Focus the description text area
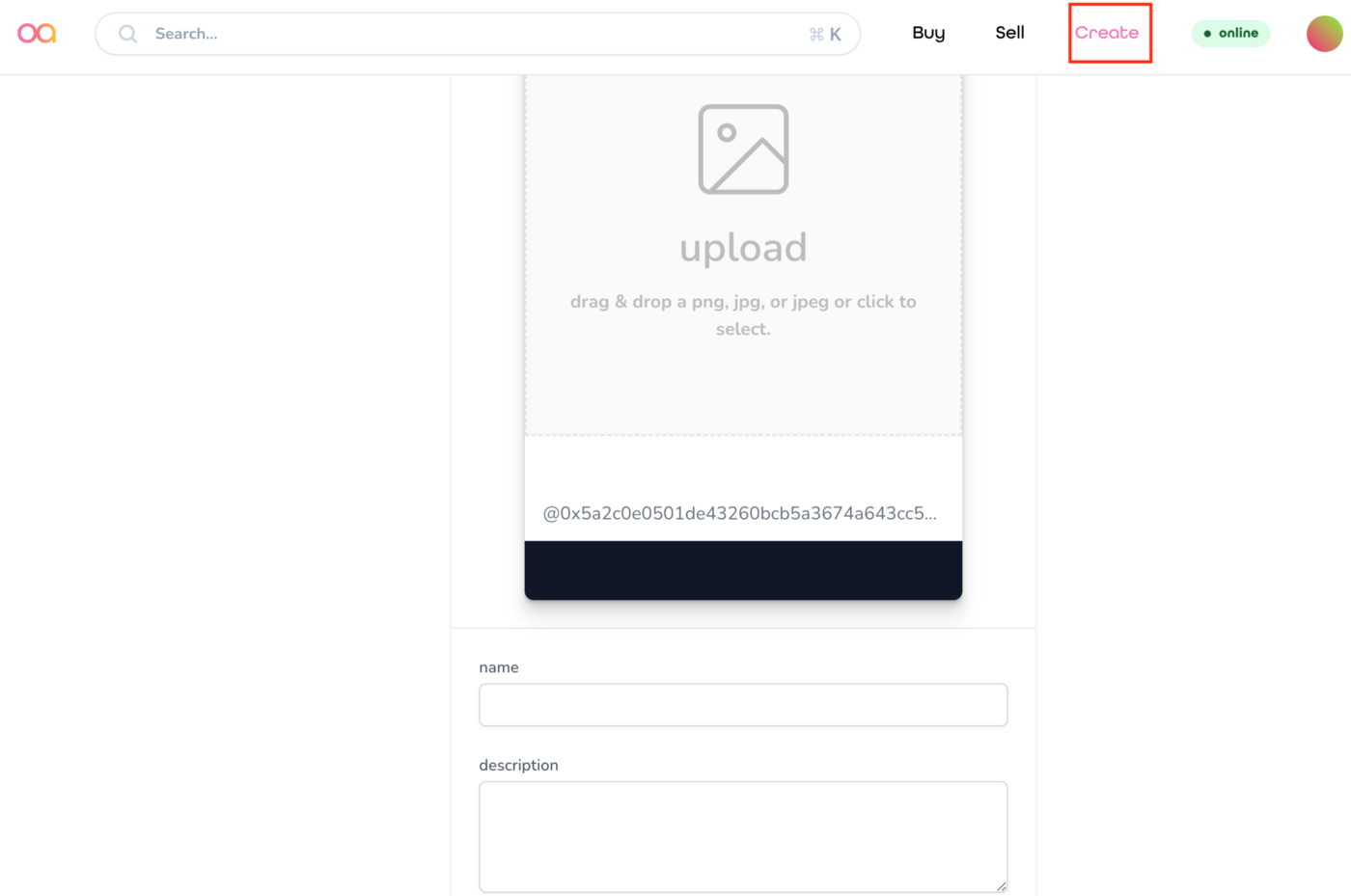 tap(743, 837)
